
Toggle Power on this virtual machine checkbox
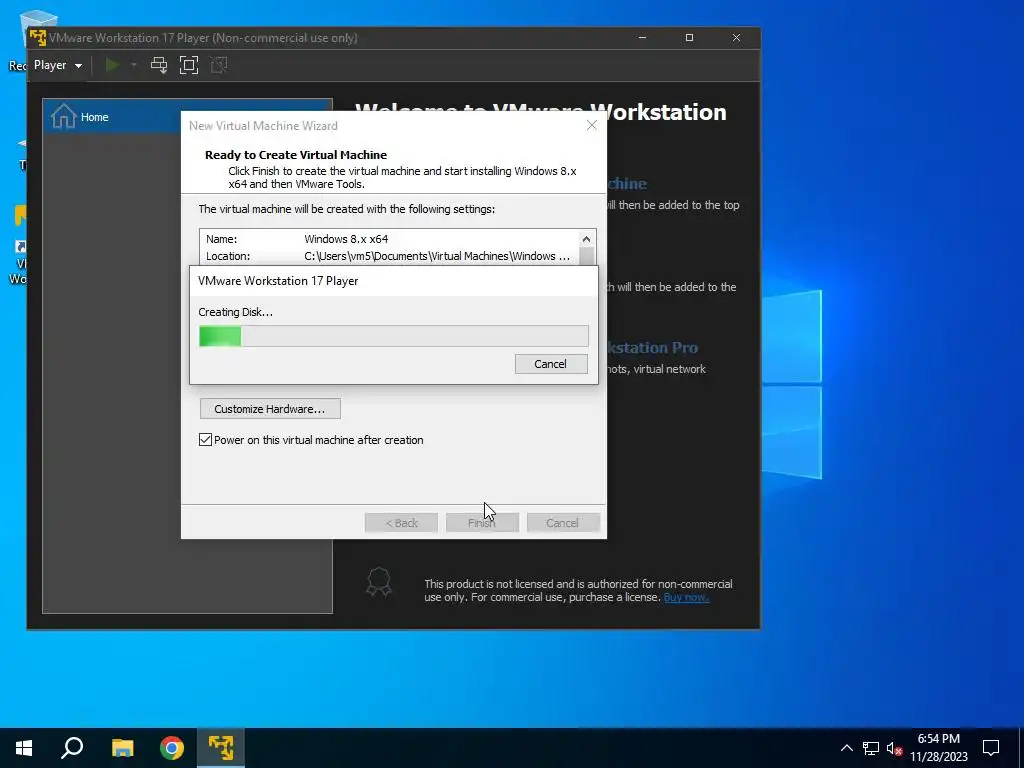(x=205, y=440)
